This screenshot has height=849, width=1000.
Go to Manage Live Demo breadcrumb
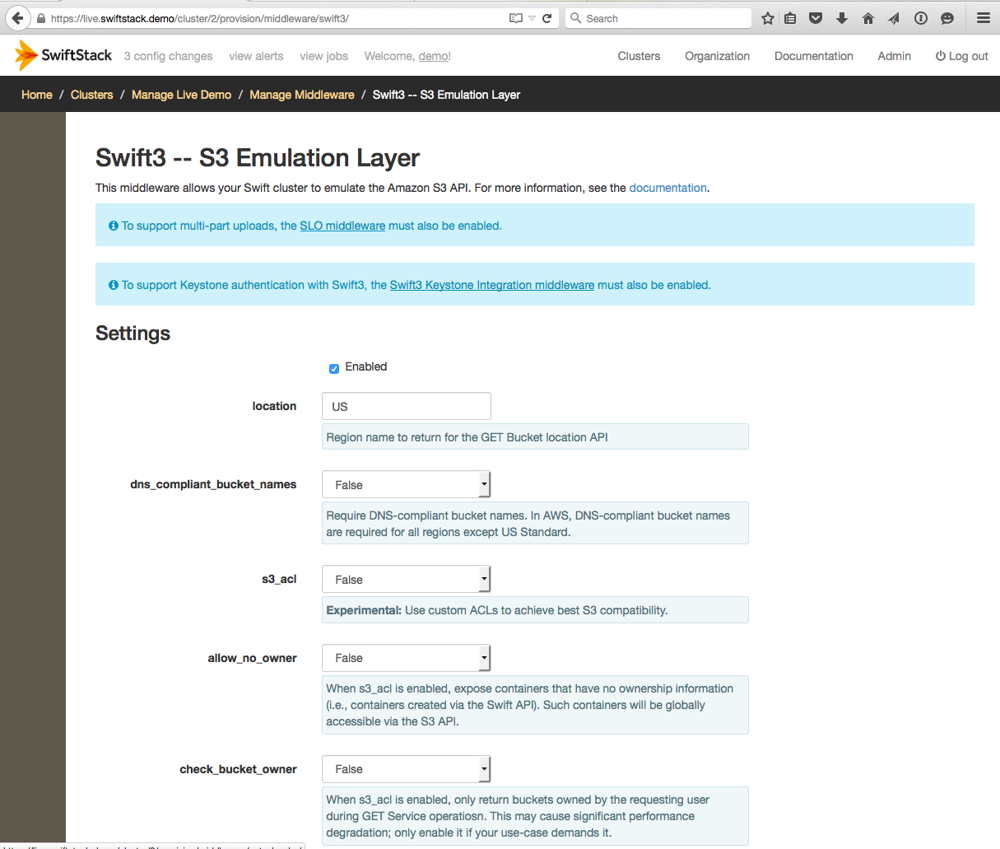tap(181, 94)
